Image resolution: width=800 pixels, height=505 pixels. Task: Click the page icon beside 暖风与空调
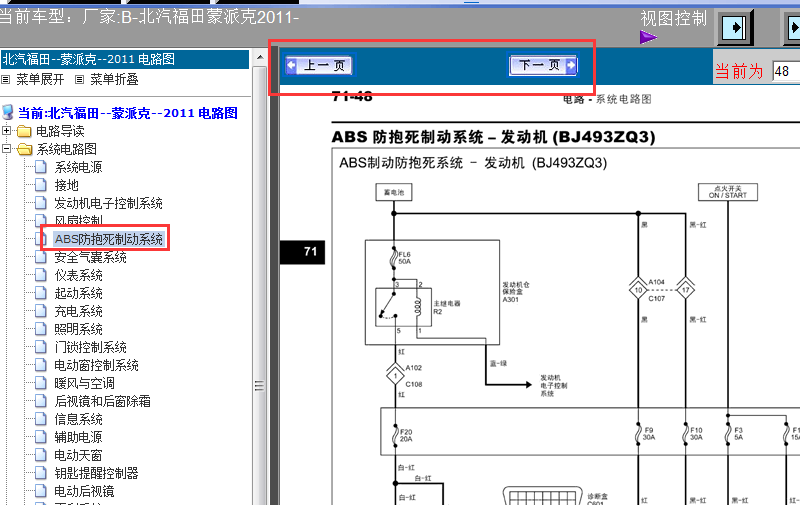[x=40, y=383]
